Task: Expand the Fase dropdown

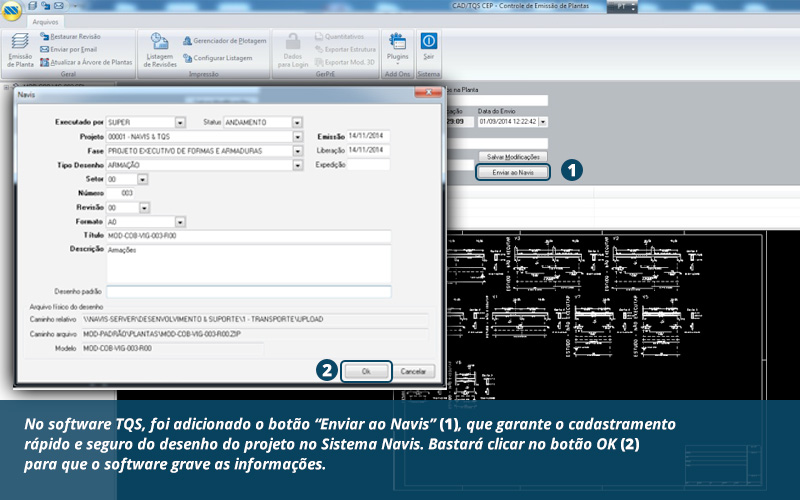Action: (297, 151)
